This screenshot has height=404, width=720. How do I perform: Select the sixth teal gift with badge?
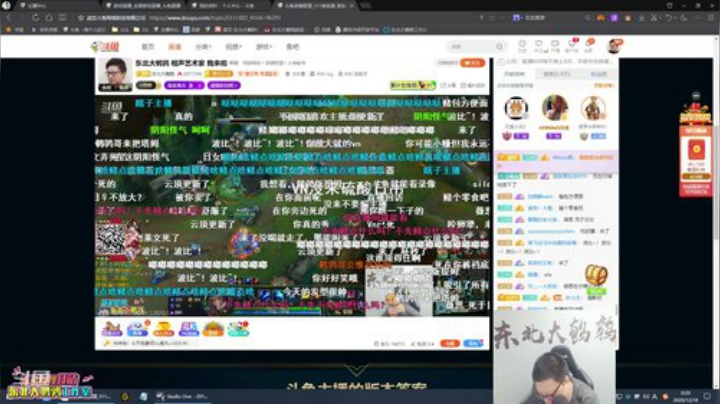[x=238, y=329]
